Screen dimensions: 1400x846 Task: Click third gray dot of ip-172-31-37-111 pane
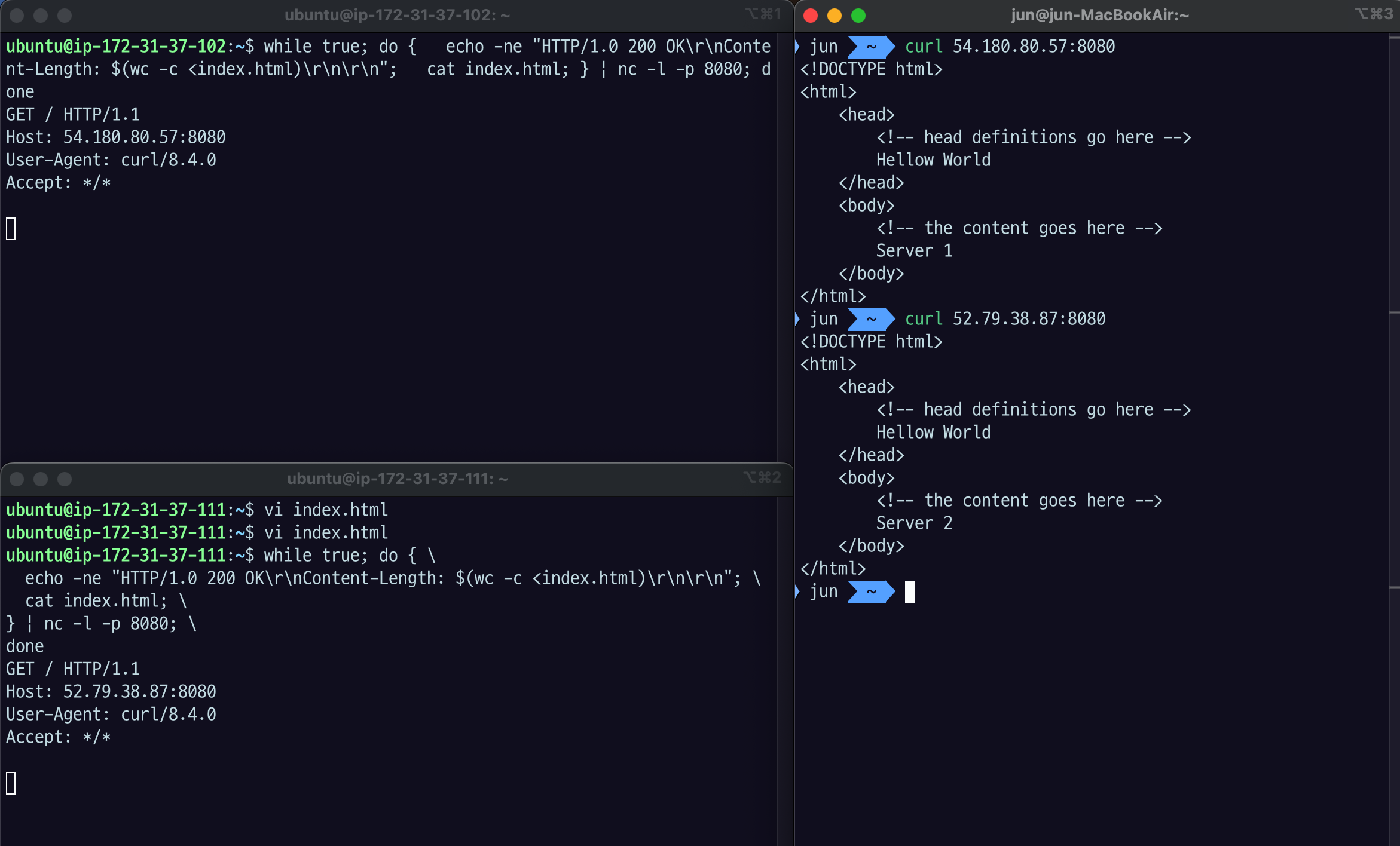pyautogui.click(x=65, y=479)
